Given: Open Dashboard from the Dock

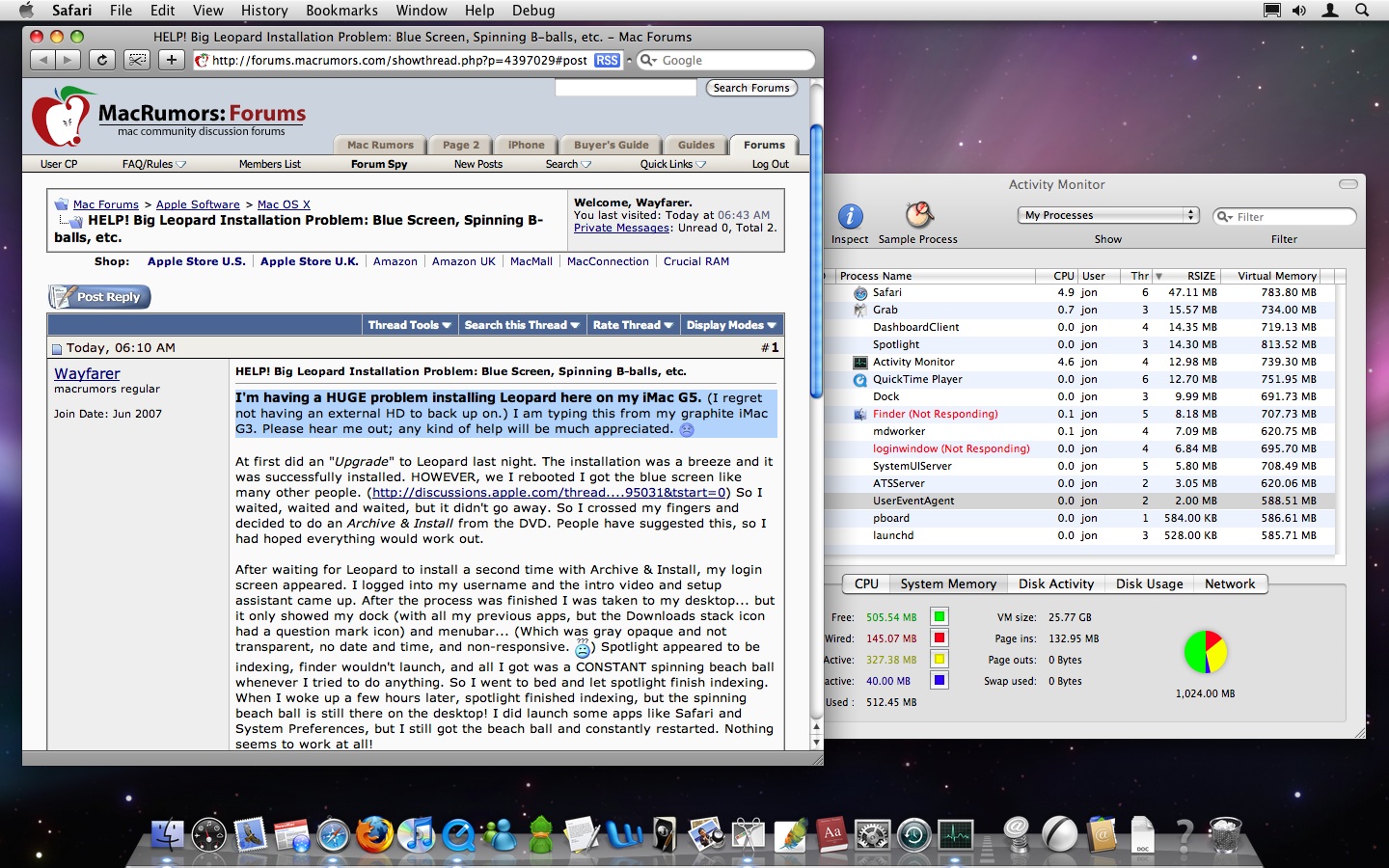Looking at the screenshot, I should point(208,835).
